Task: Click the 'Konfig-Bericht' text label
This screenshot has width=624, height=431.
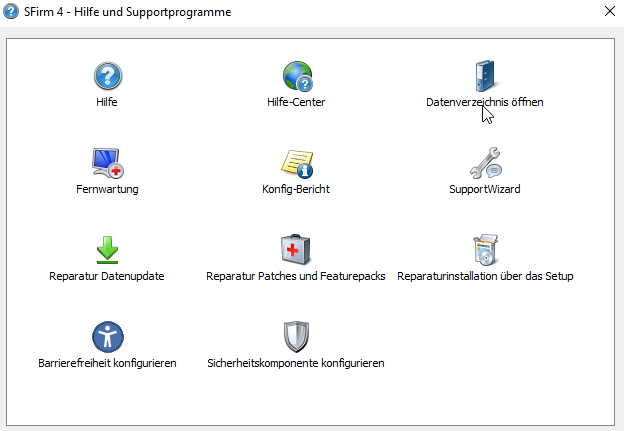Action: (x=296, y=189)
